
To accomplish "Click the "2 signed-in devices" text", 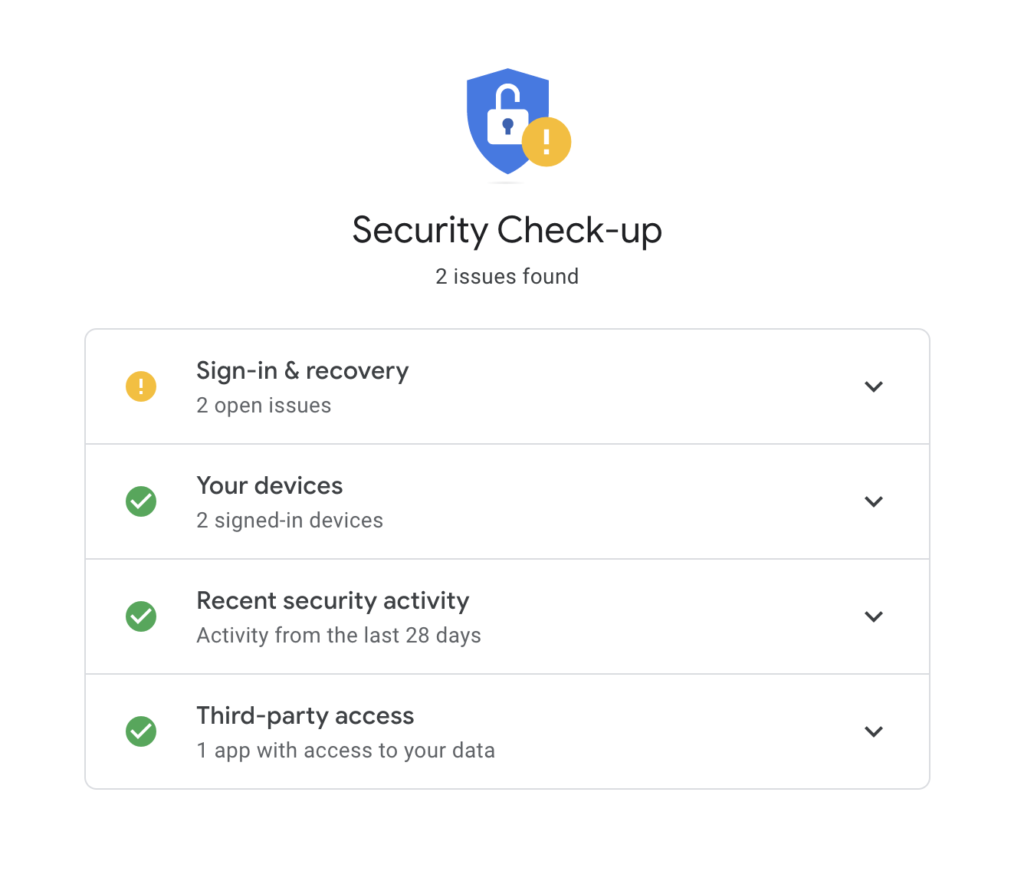I will click(x=289, y=521).
